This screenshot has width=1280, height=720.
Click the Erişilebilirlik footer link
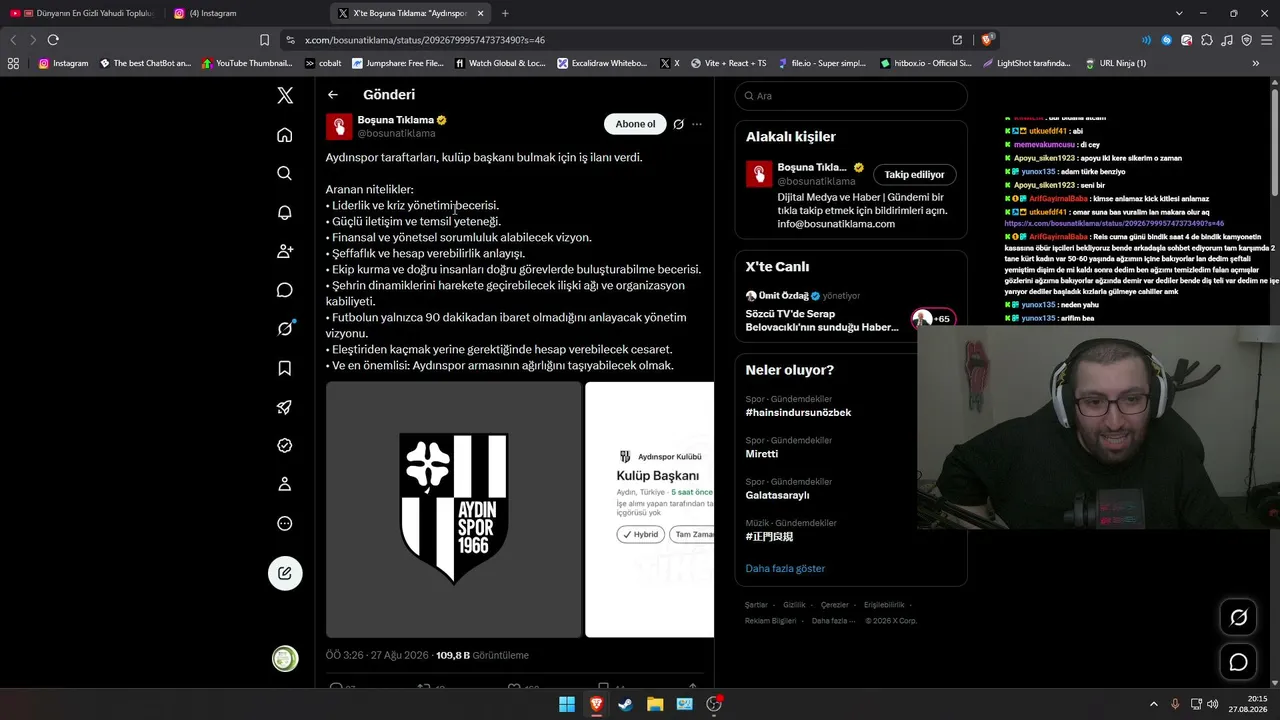(x=884, y=605)
